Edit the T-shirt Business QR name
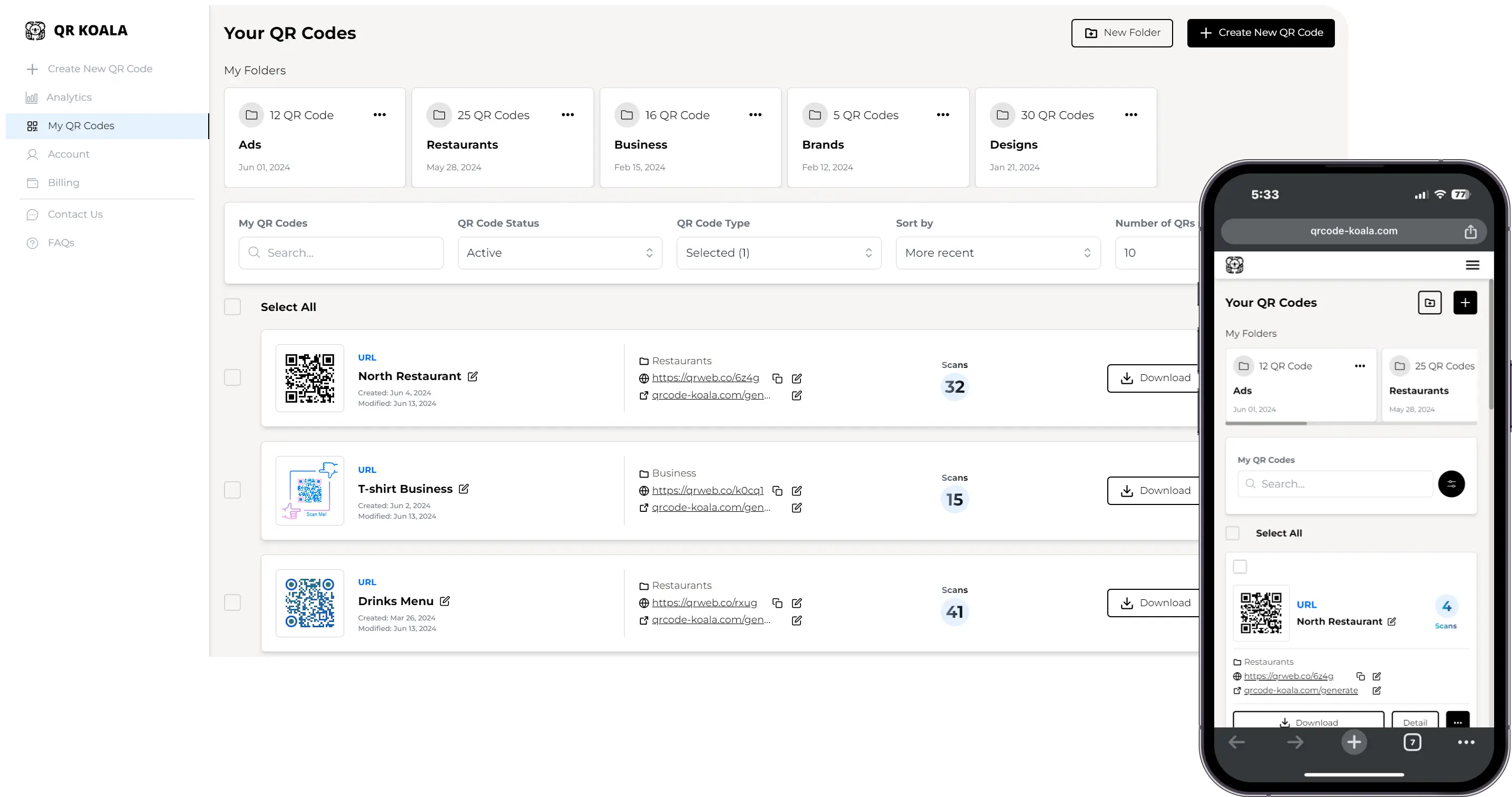Image resolution: width=1512 pixels, height=797 pixels. click(464, 489)
